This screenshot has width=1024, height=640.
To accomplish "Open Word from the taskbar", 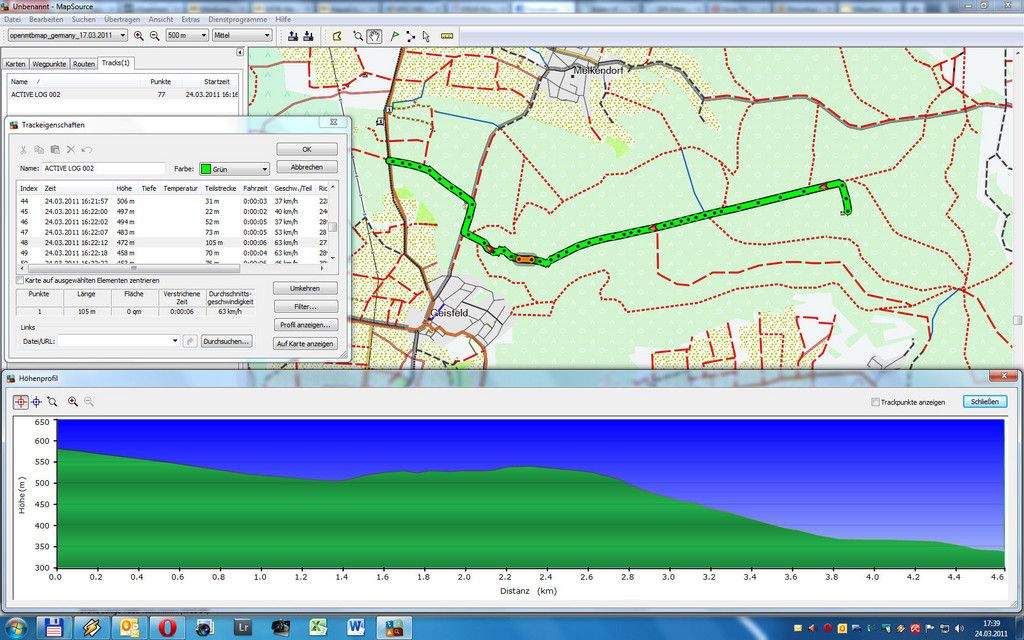I will pyautogui.click(x=357, y=628).
